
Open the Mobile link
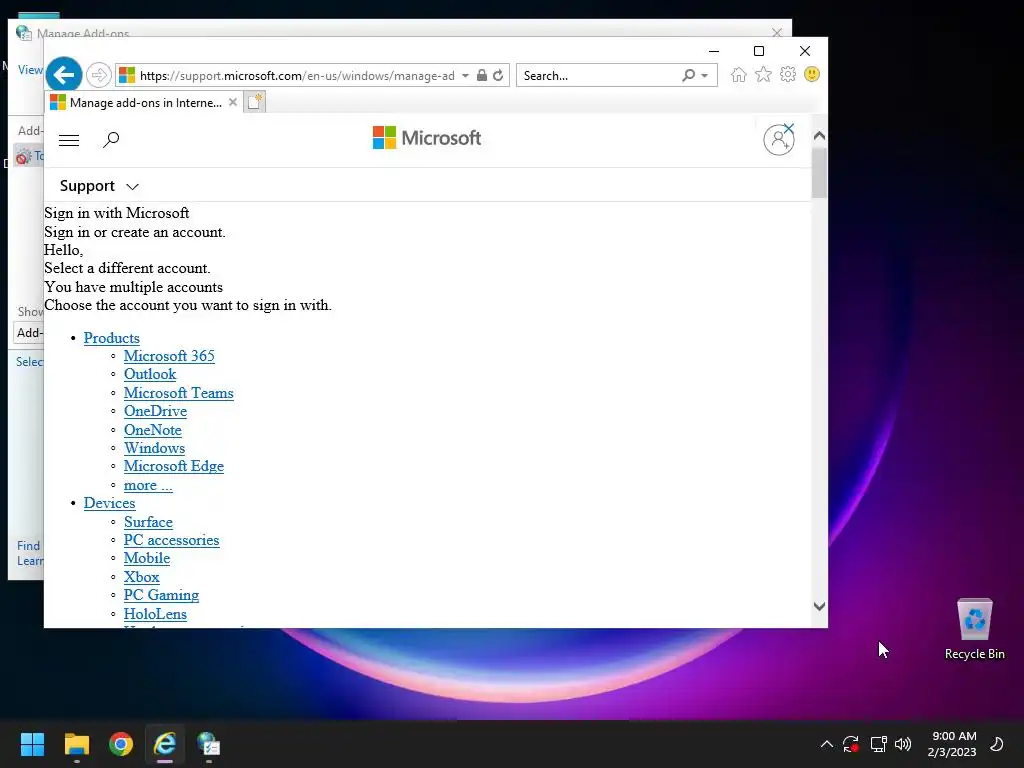(147, 558)
